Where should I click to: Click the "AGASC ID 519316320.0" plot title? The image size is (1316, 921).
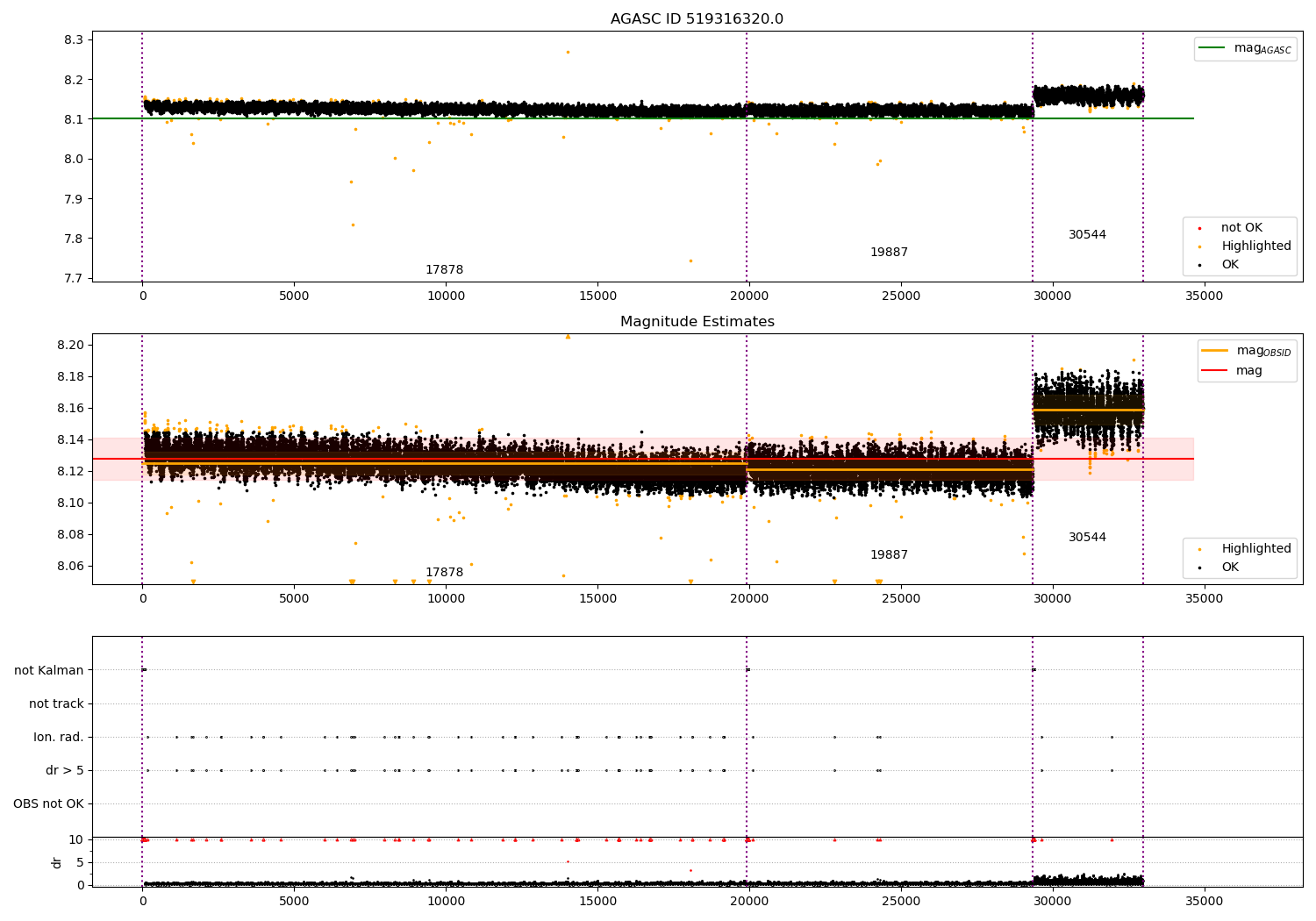[x=697, y=19]
